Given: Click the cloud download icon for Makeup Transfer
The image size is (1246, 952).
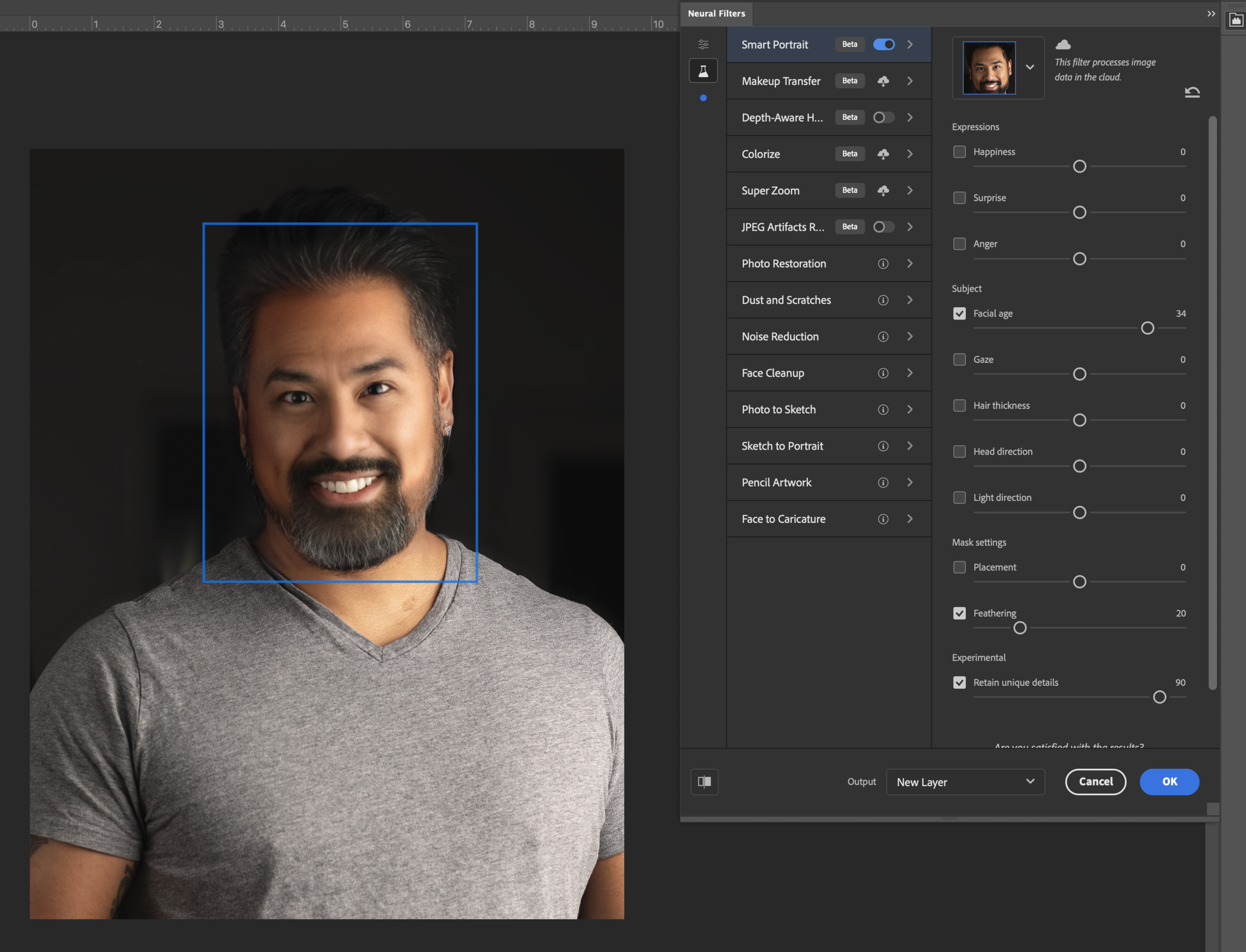Looking at the screenshot, I should tap(883, 80).
